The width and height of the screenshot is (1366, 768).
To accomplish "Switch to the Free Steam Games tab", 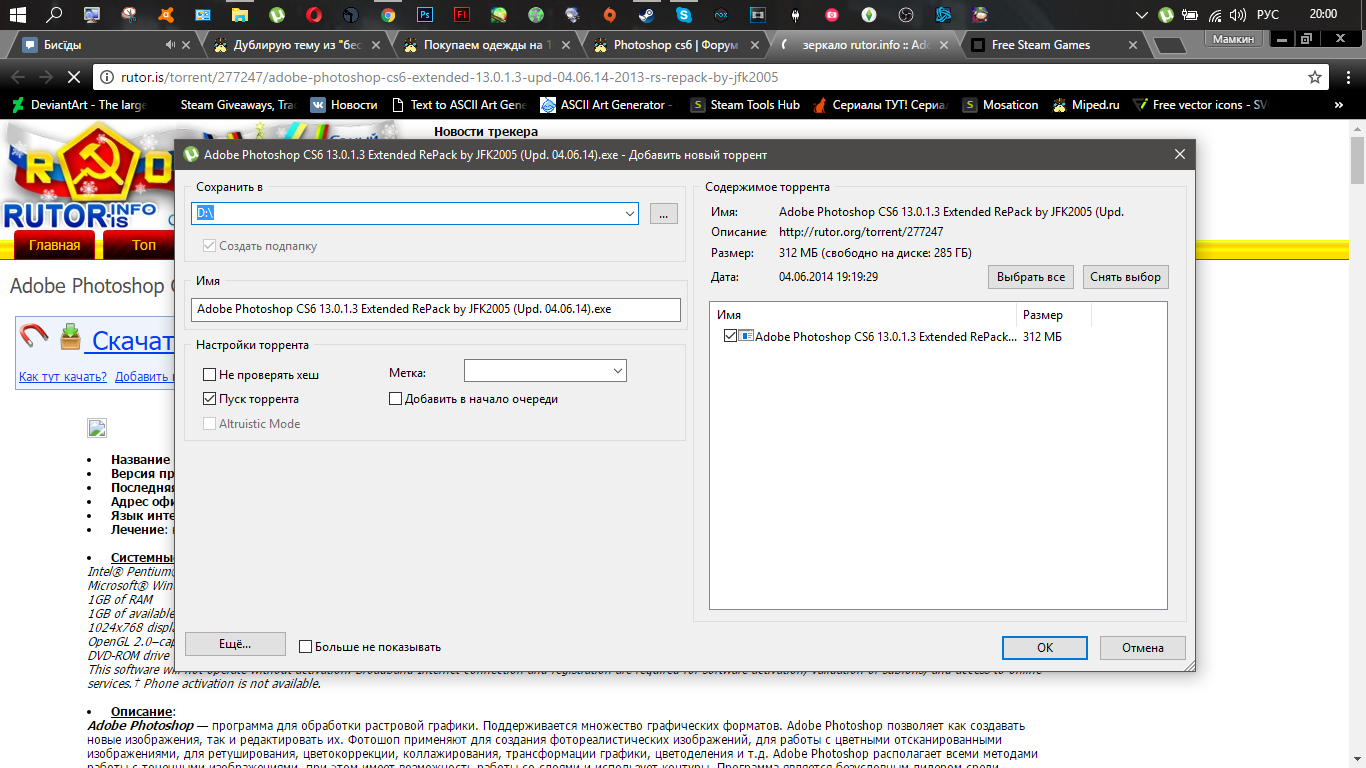I will click(x=1052, y=45).
